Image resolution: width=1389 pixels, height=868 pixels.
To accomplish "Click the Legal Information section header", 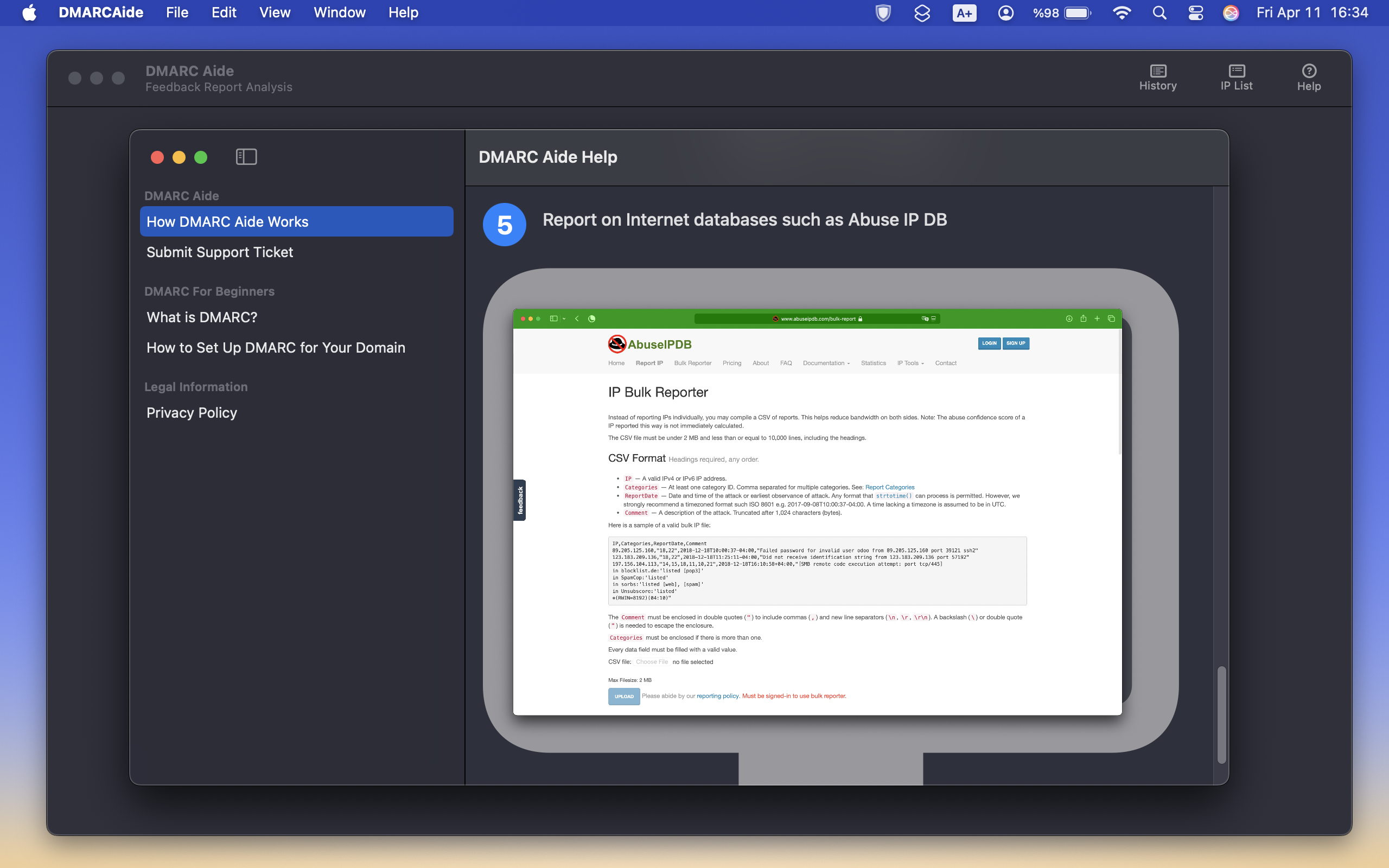I will click(x=196, y=386).
